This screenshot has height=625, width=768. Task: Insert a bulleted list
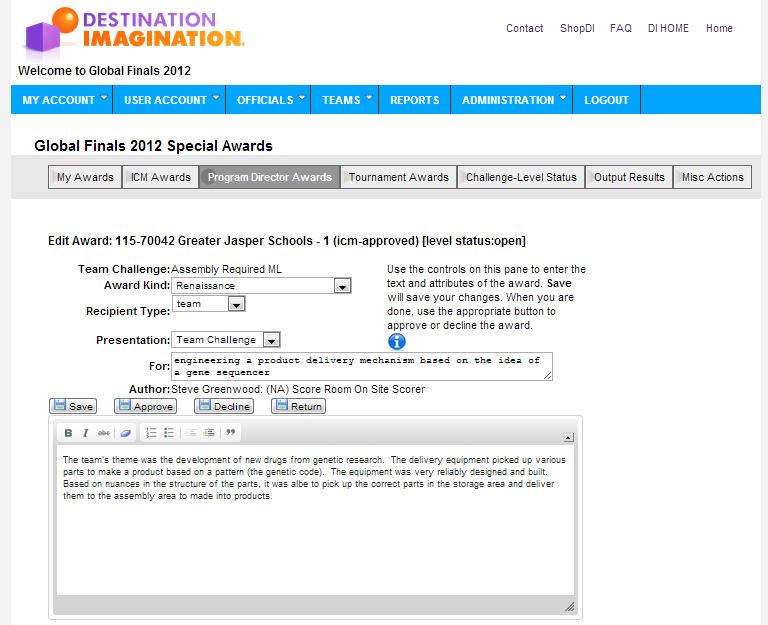click(x=169, y=433)
